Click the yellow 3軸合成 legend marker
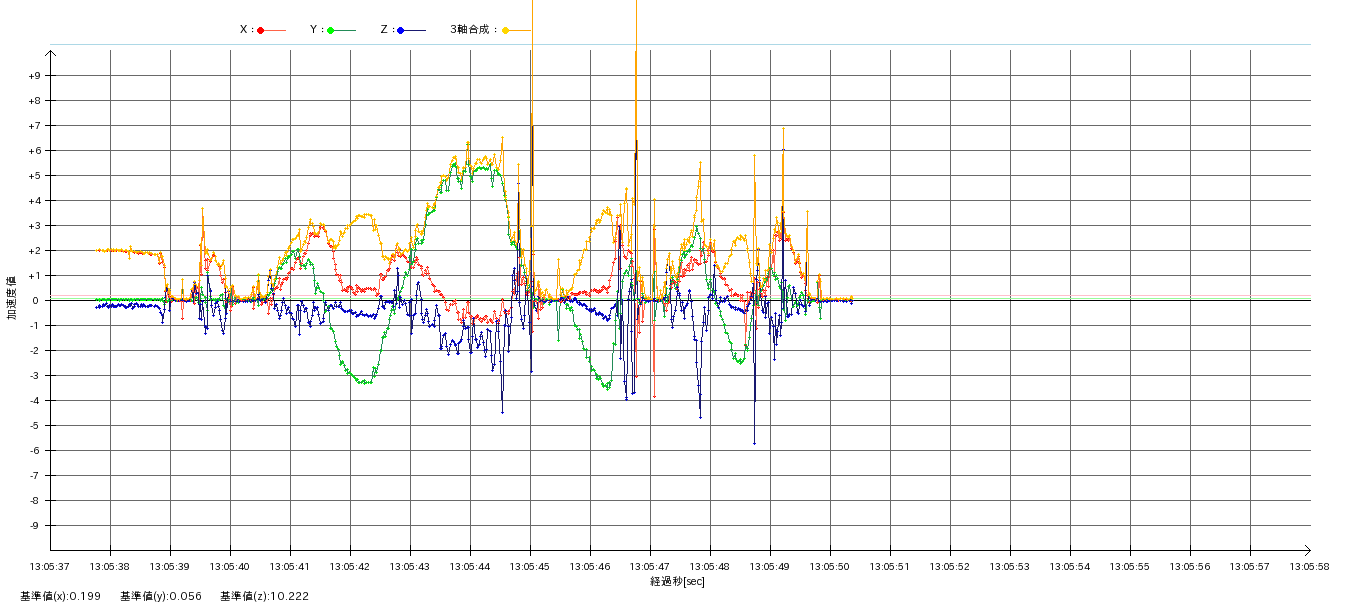 pos(506,30)
